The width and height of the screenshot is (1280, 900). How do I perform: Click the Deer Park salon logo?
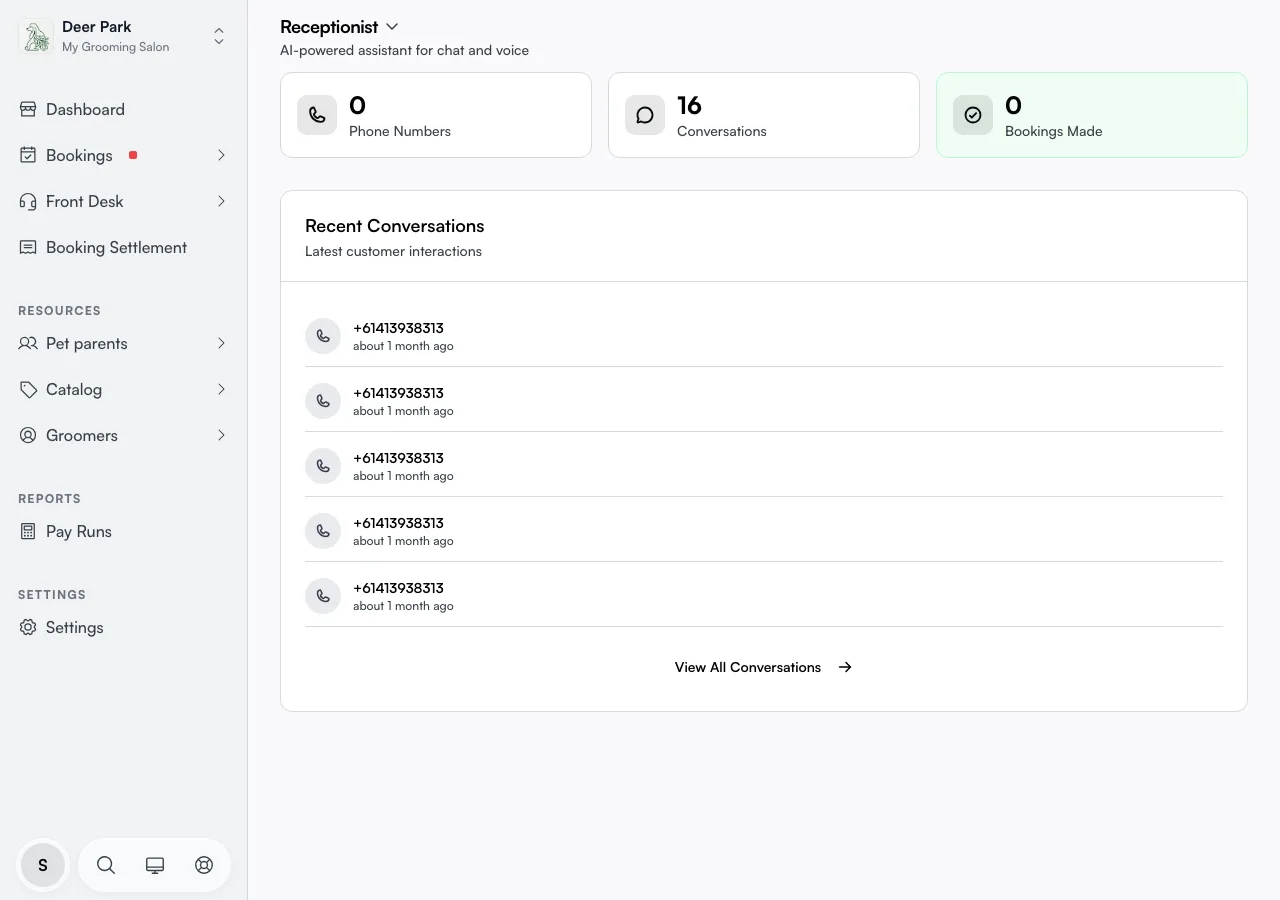click(x=36, y=37)
